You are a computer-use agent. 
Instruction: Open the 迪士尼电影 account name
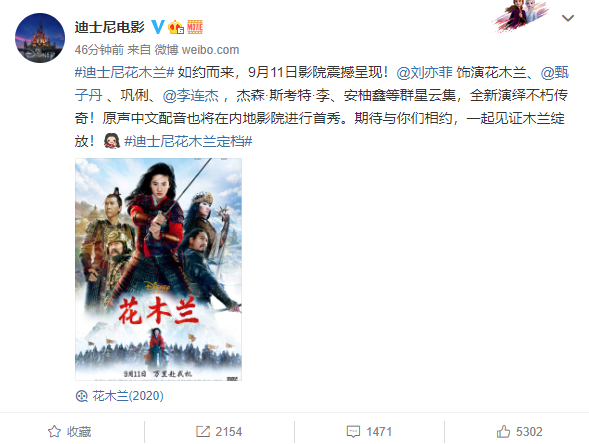pyautogui.click(x=110, y=27)
